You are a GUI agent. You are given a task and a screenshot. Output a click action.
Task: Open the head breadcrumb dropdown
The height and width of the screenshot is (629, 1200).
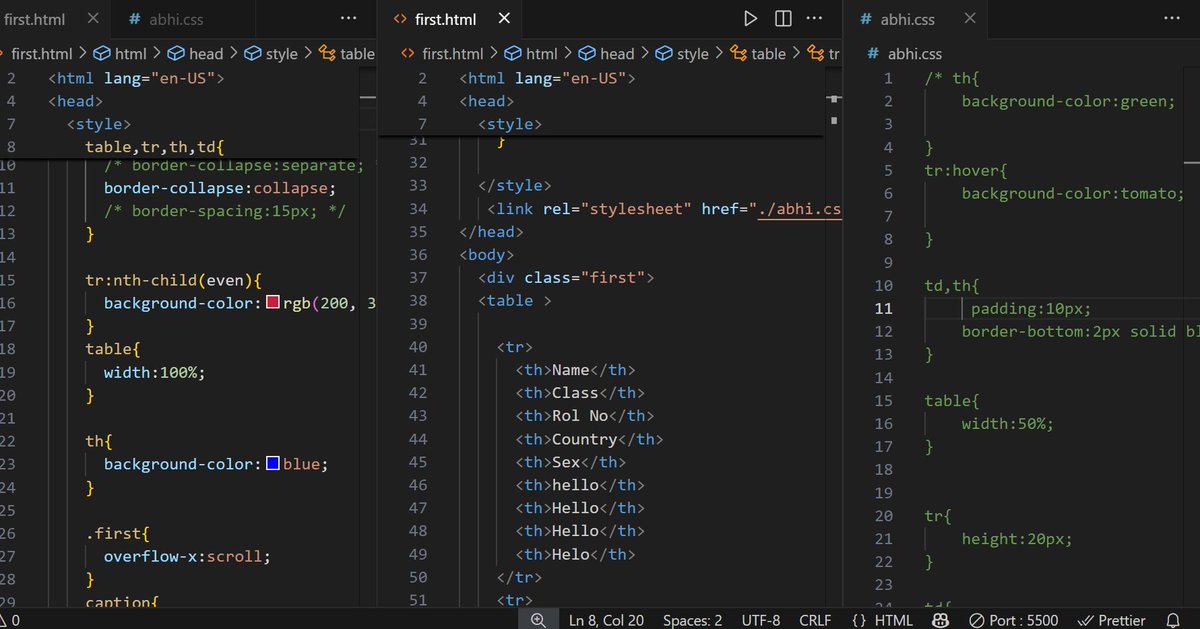click(615, 53)
